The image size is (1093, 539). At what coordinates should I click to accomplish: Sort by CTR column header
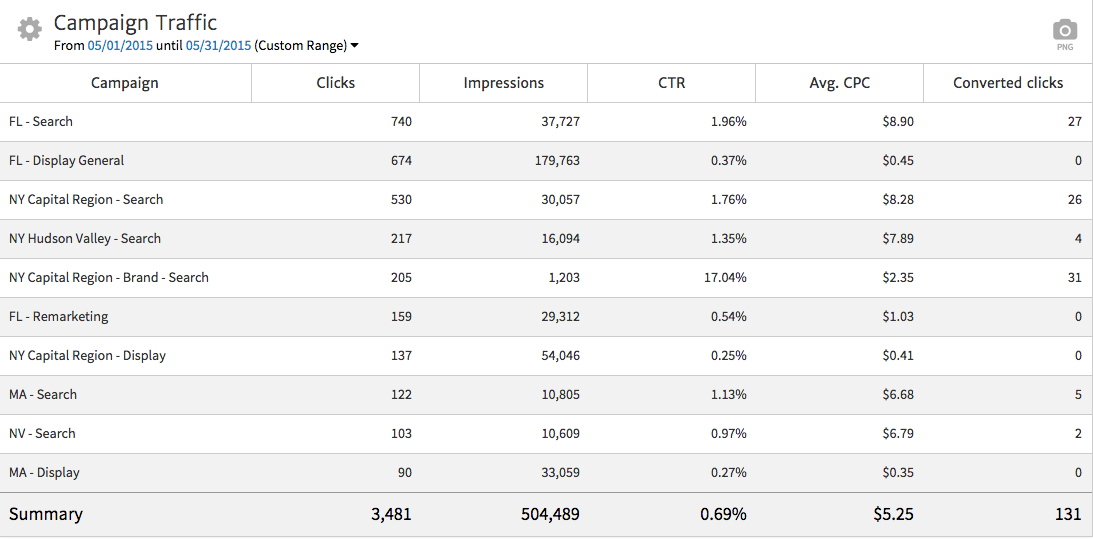[671, 83]
